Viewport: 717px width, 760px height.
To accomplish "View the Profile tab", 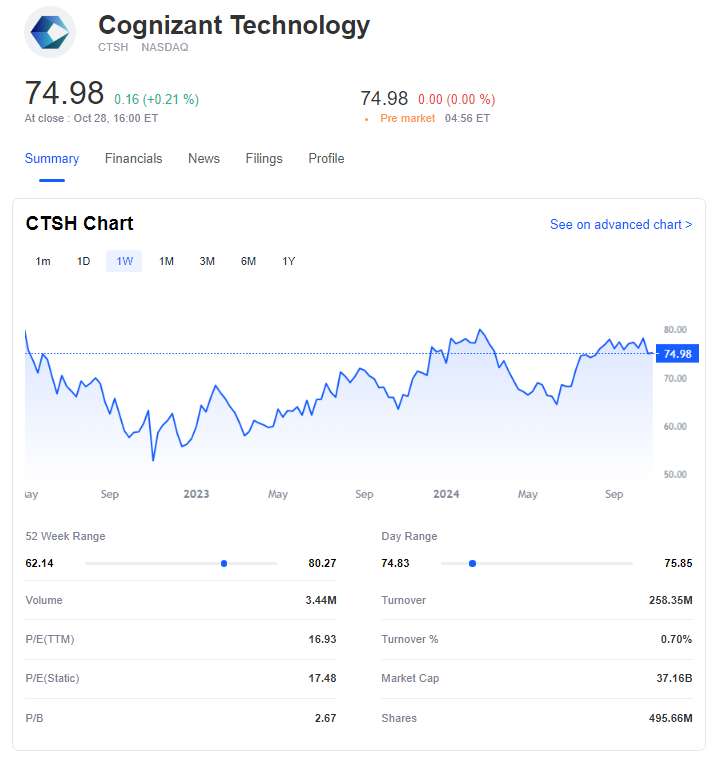I will coord(326,158).
